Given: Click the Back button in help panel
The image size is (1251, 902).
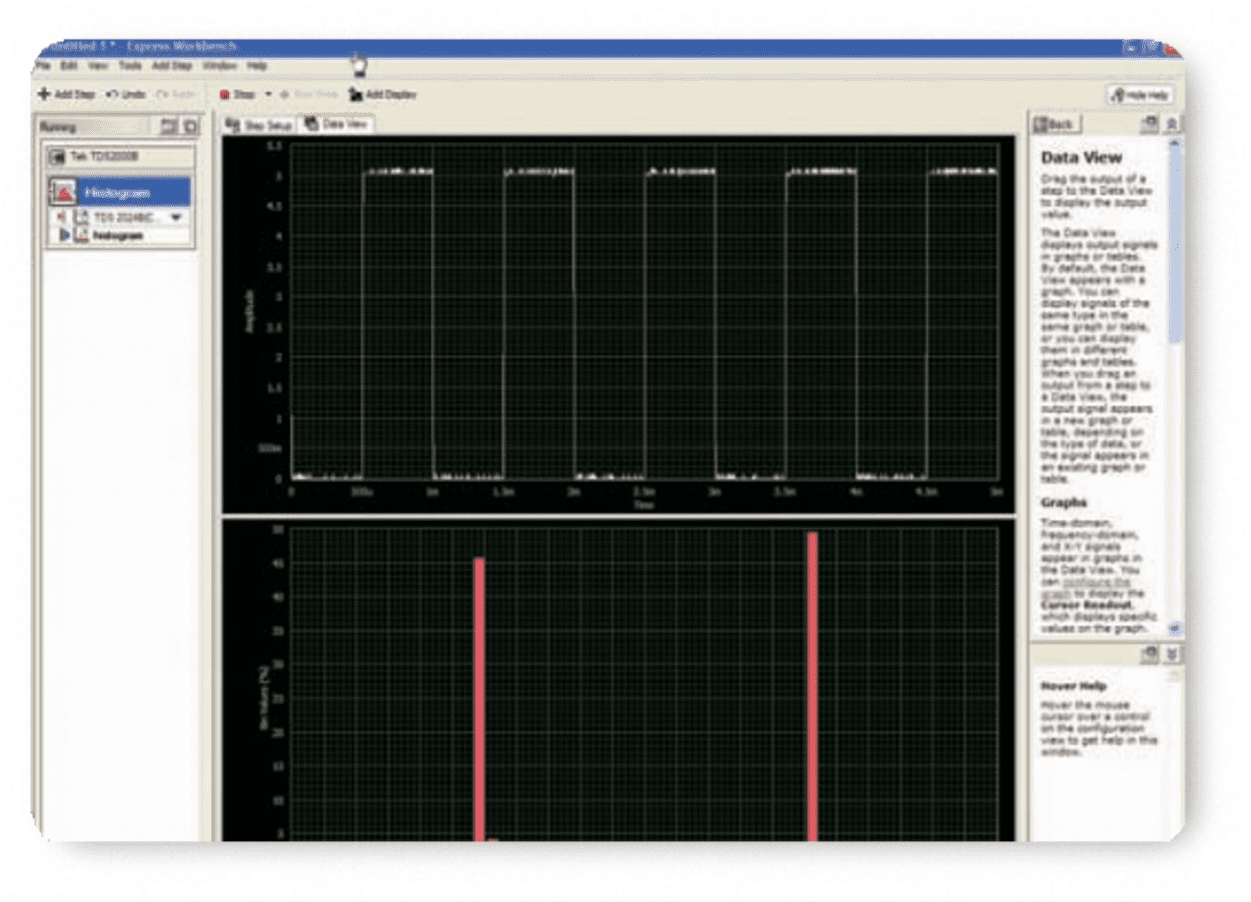Looking at the screenshot, I should click(1054, 124).
